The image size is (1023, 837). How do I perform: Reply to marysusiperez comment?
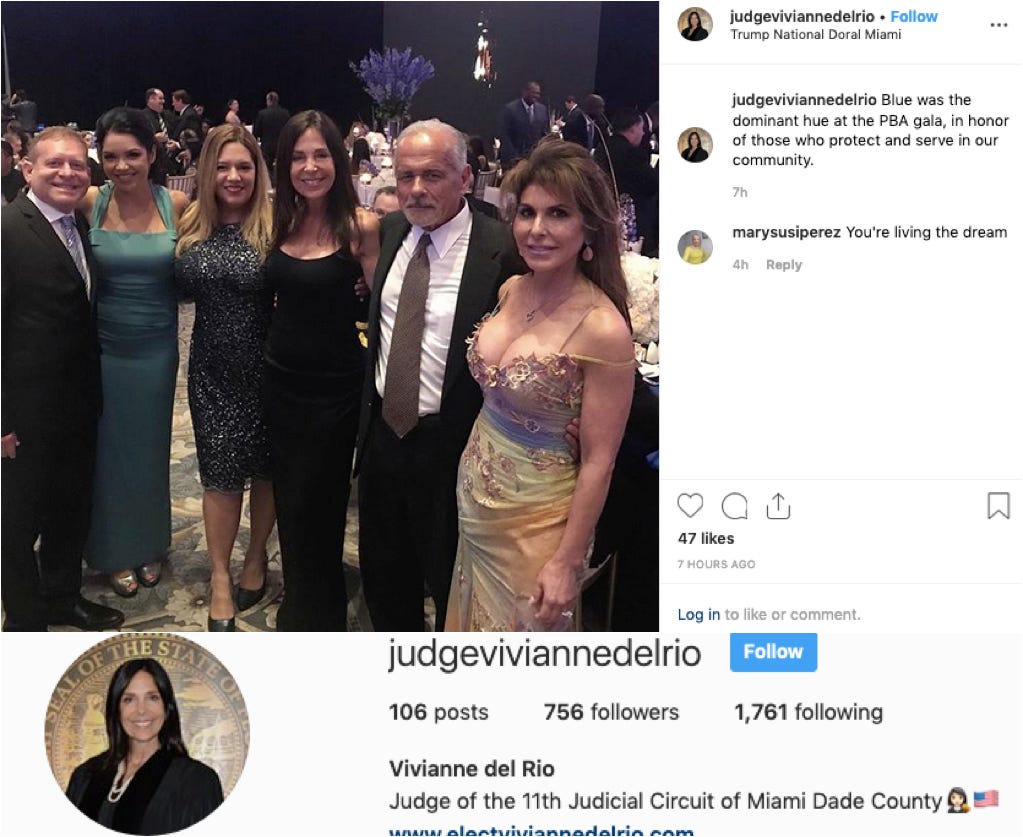pyautogui.click(x=784, y=265)
